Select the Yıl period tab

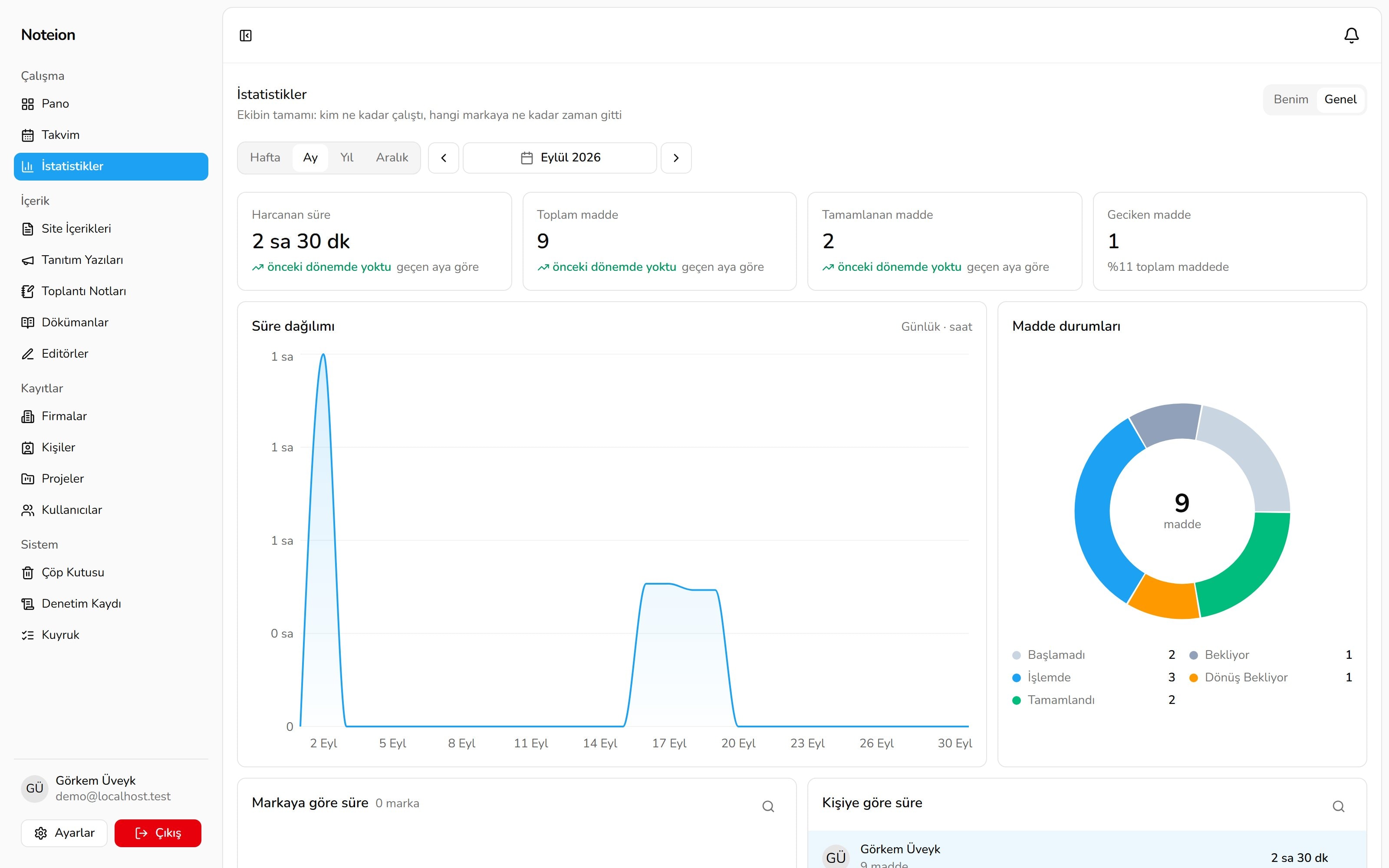(x=347, y=158)
